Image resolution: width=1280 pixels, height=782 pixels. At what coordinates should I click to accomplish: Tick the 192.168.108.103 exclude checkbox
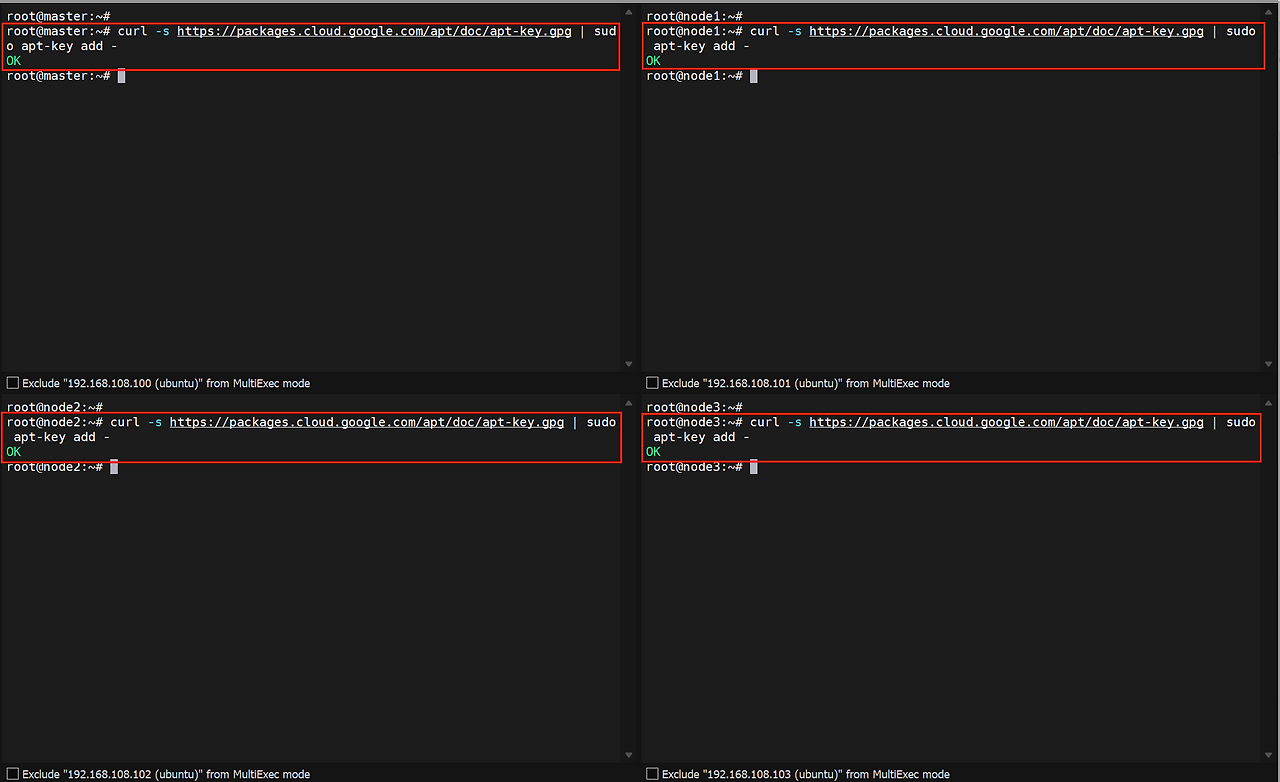coord(653,774)
